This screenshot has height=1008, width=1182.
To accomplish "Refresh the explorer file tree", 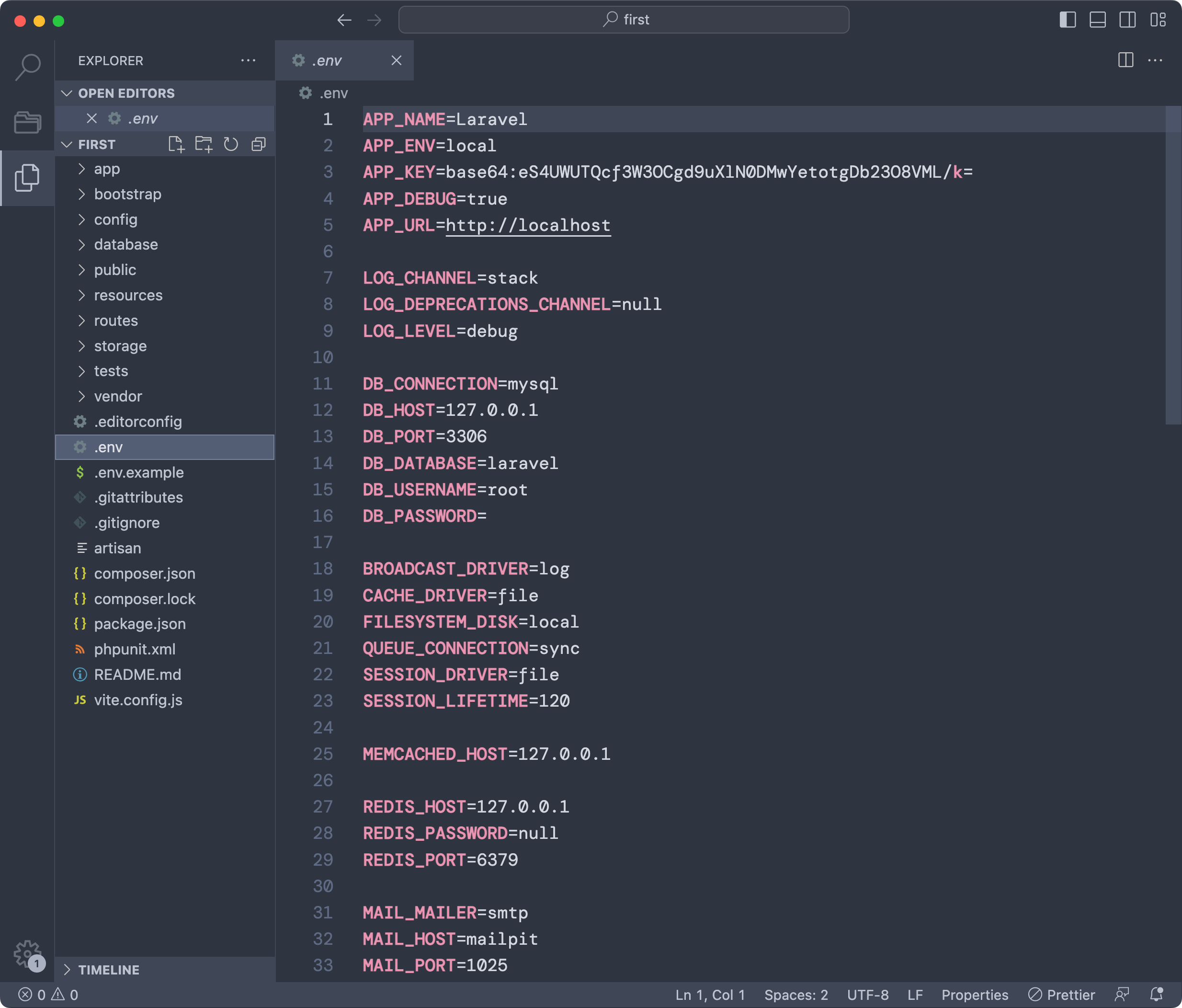I will pyautogui.click(x=231, y=144).
